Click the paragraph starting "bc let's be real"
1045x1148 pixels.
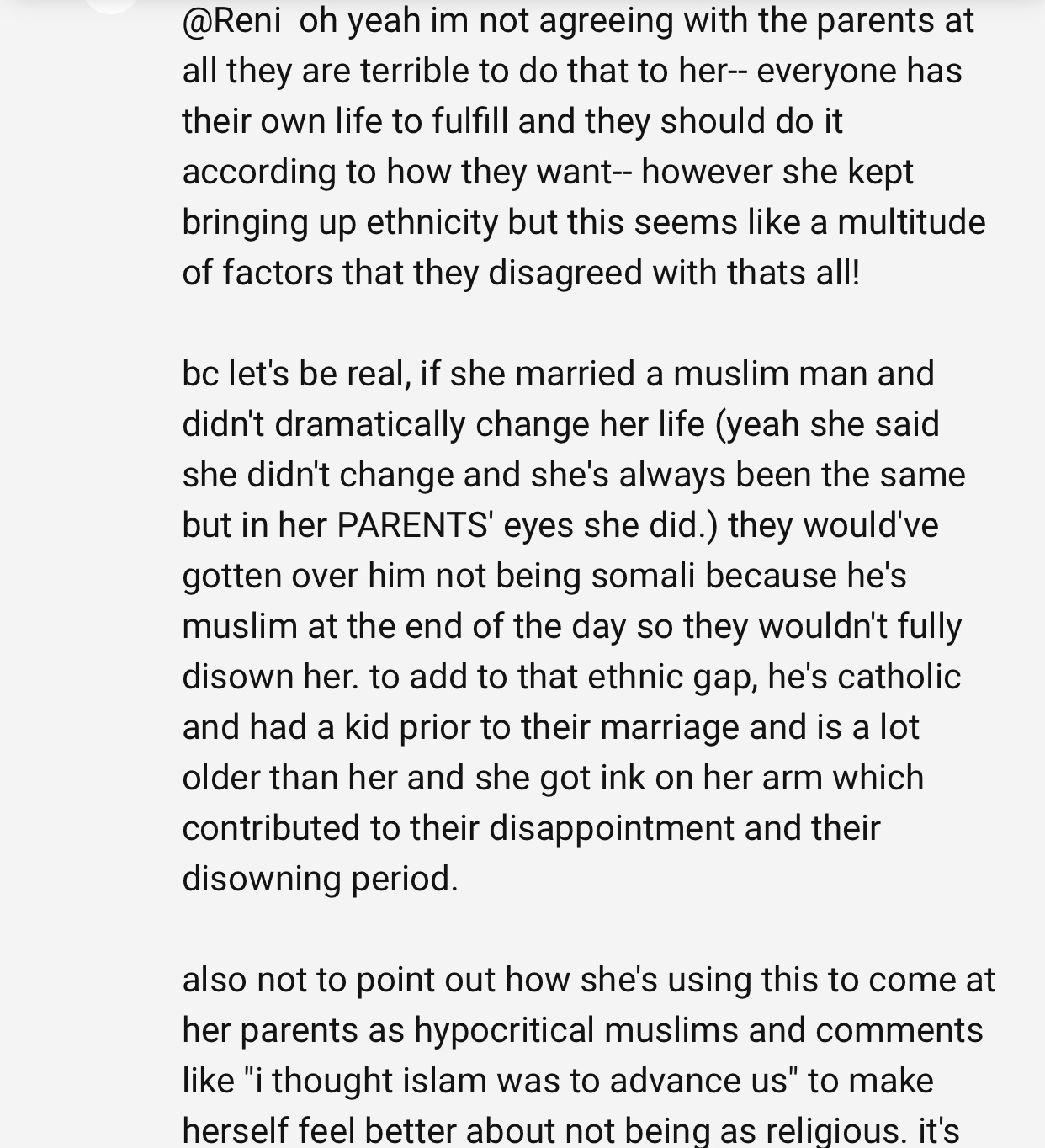click(x=572, y=626)
